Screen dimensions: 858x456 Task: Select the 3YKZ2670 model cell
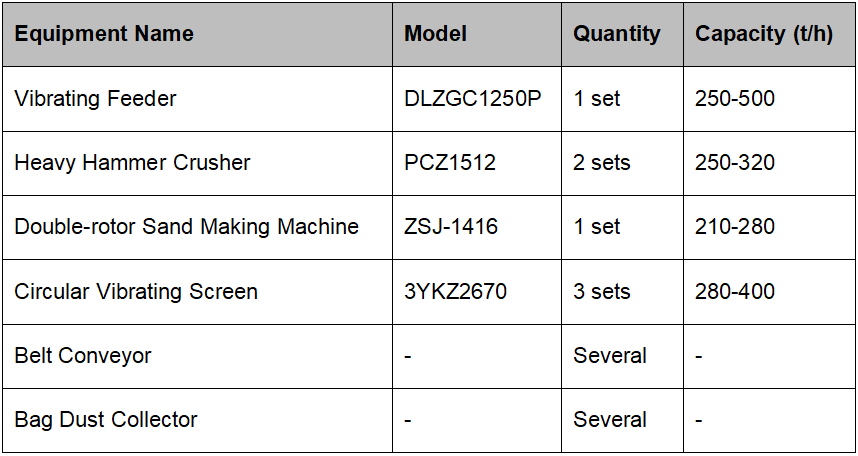tap(455, 292)
